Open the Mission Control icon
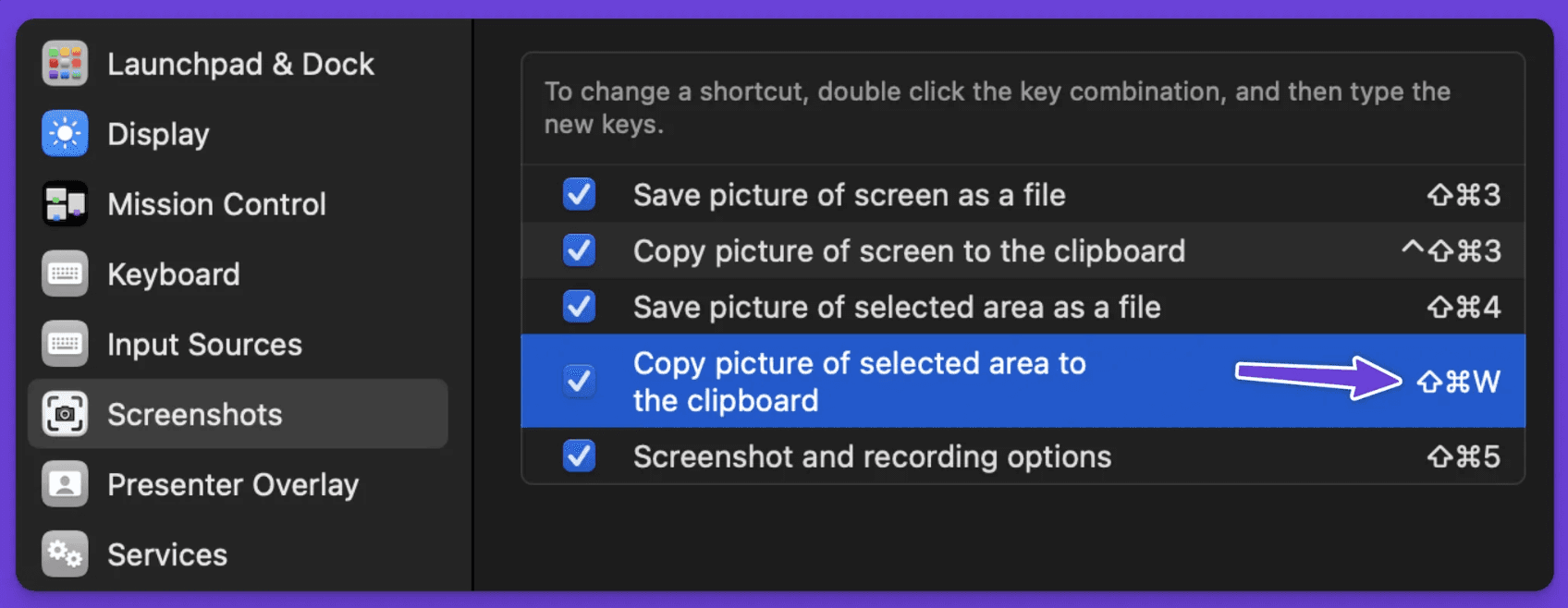The height and width of the screenshot is (608, 1568). [x=65, y=204]
